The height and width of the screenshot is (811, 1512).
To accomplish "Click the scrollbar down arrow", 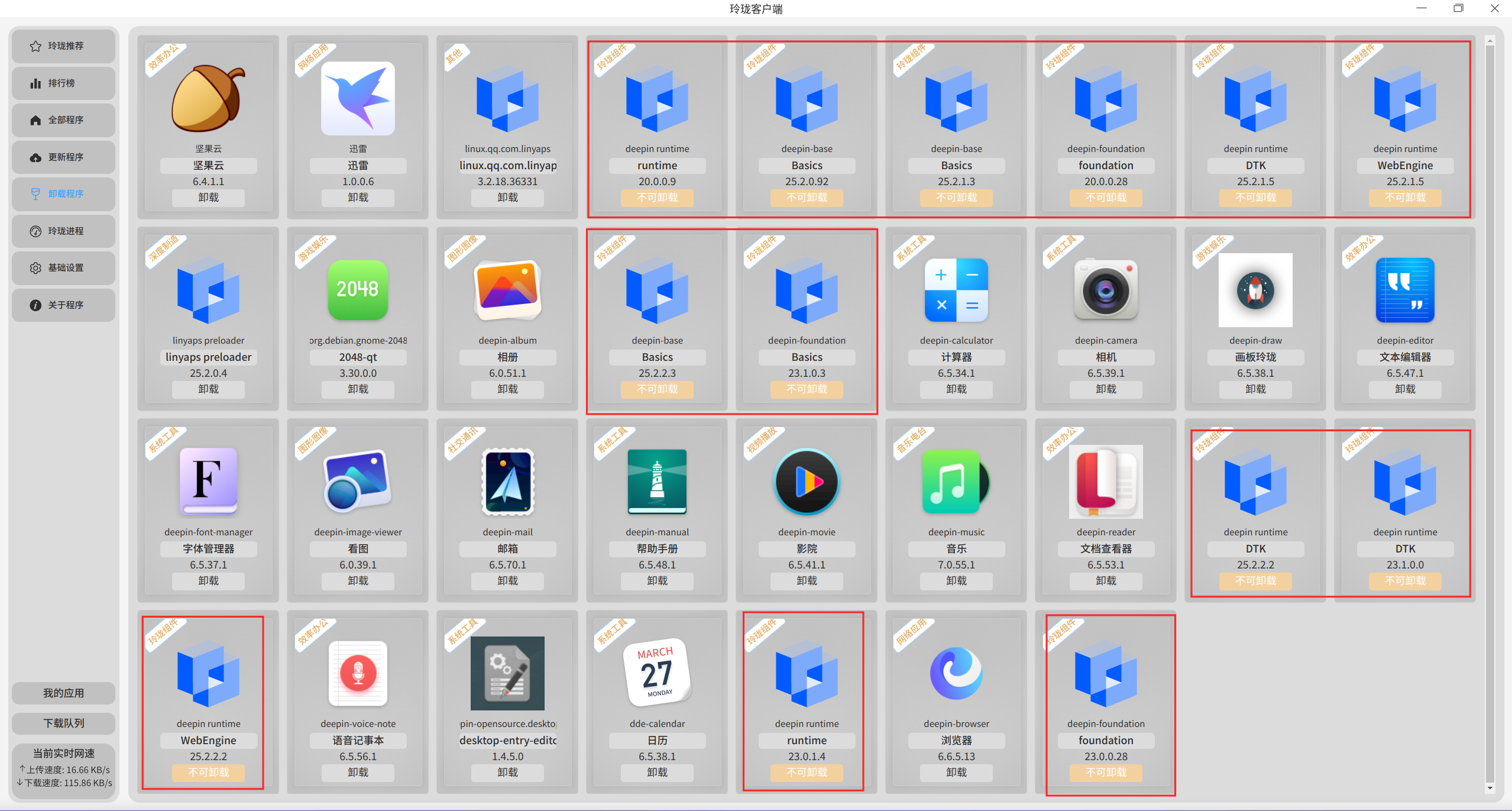I will 1490,787.
